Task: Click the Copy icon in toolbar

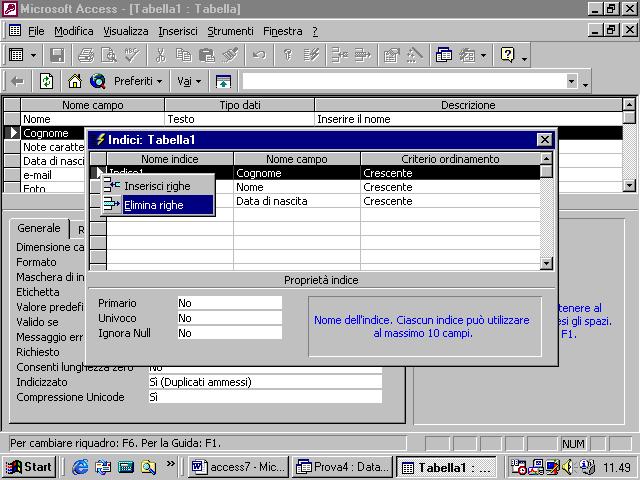Action: 184,55
